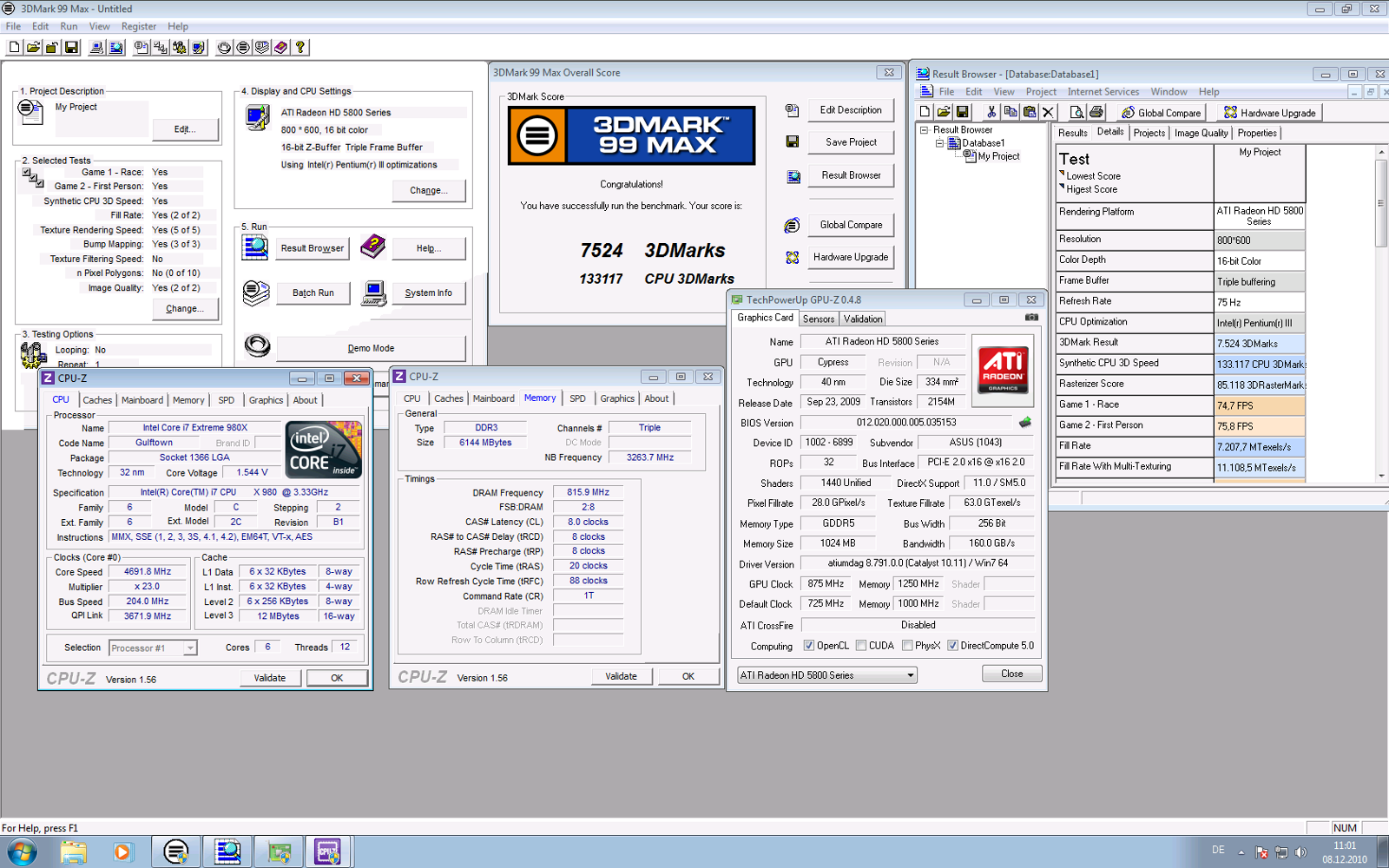Open Windows Start orb on taskbar
1389x868 pixels.
click(x=21, y=852)
